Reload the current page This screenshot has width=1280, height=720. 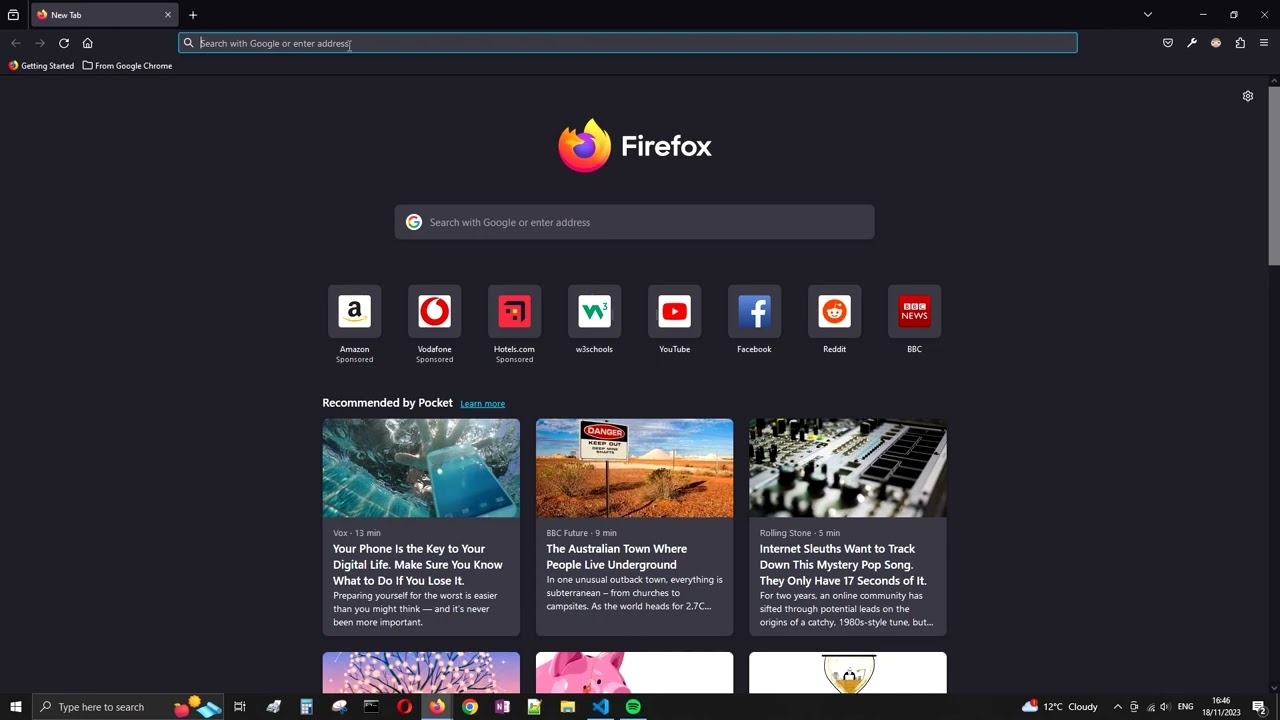click(64, 43)
